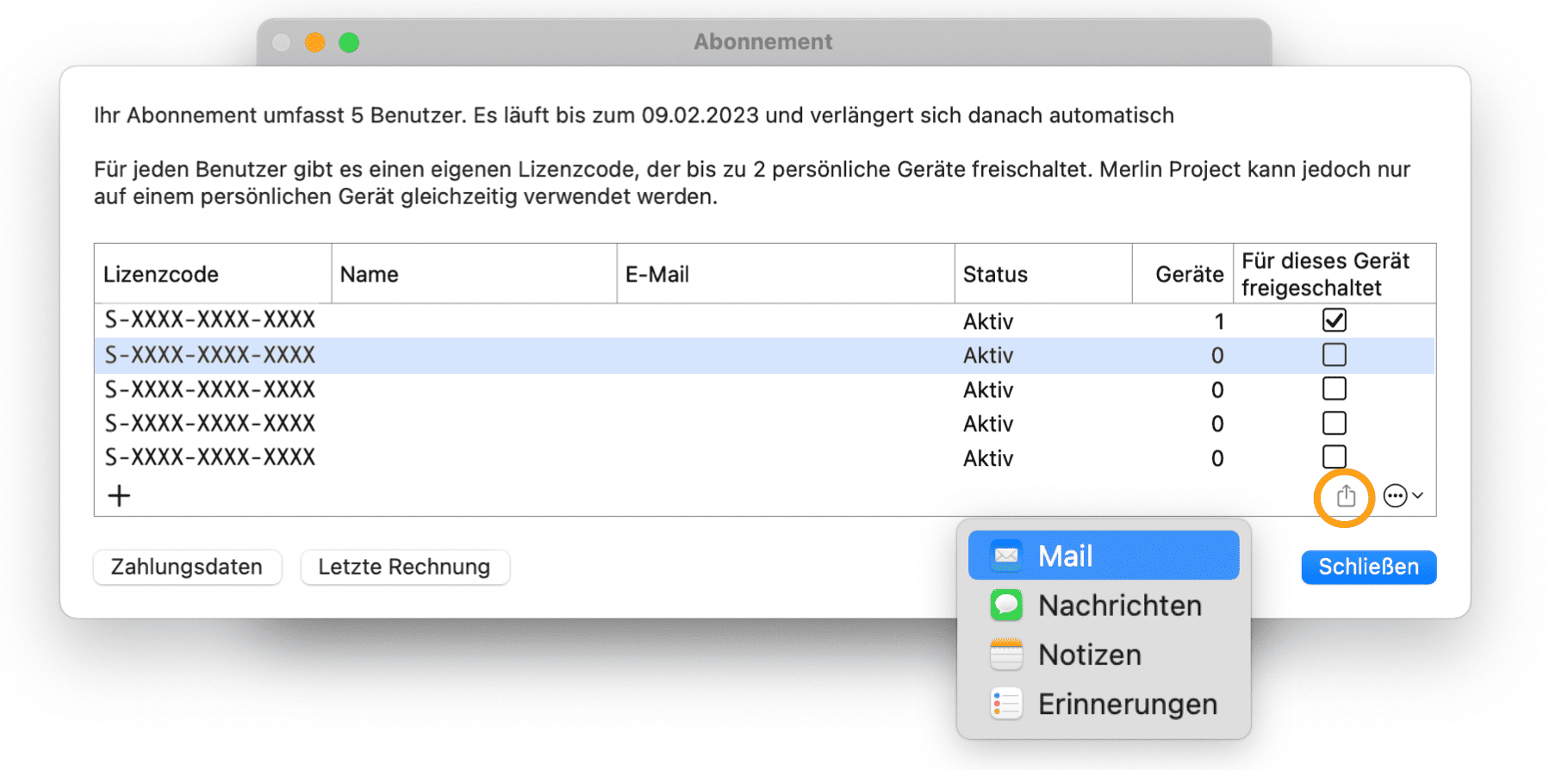Uncheck the first license's device checkbox
The width and height of the screenshot is (1568, 770).
1334,320
